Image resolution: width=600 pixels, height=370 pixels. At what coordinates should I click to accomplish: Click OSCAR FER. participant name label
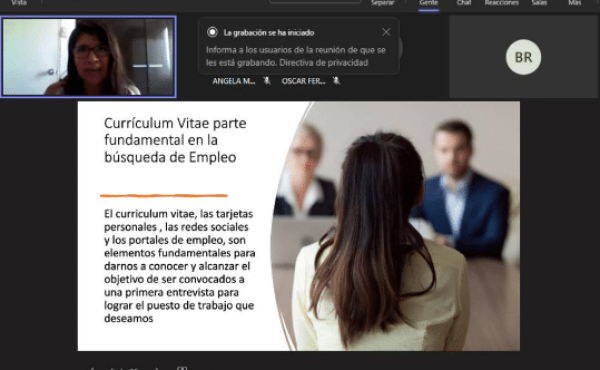tap(303, 81)
